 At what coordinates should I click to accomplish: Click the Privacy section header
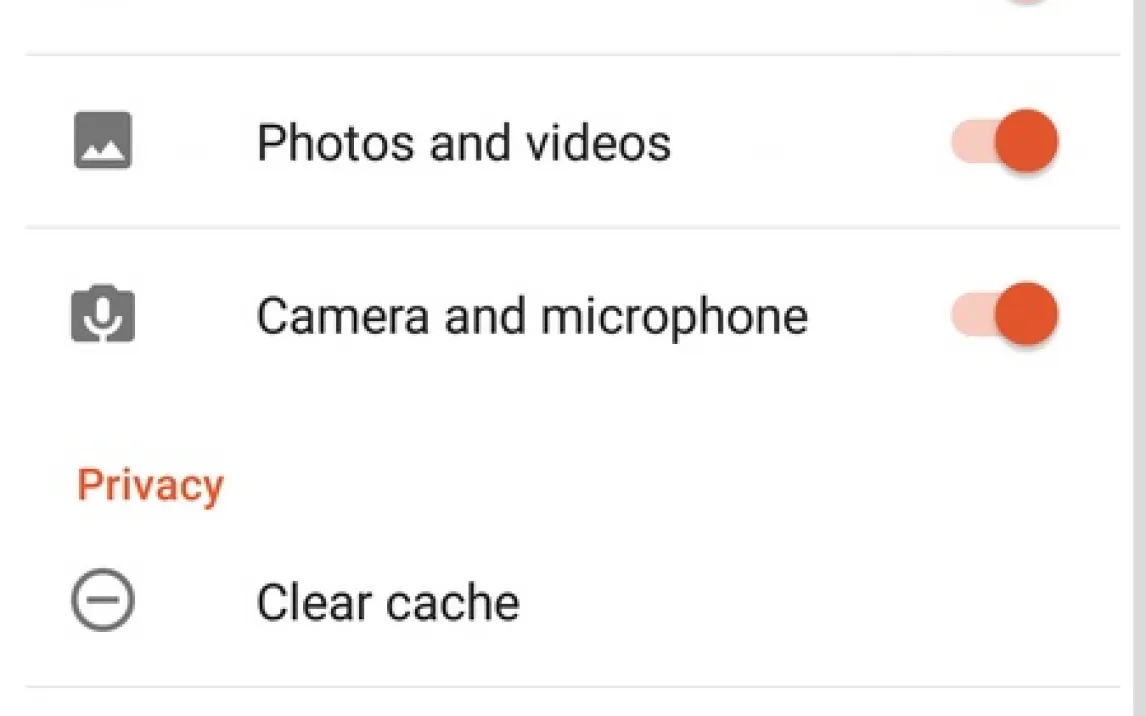tap(150, 486)
